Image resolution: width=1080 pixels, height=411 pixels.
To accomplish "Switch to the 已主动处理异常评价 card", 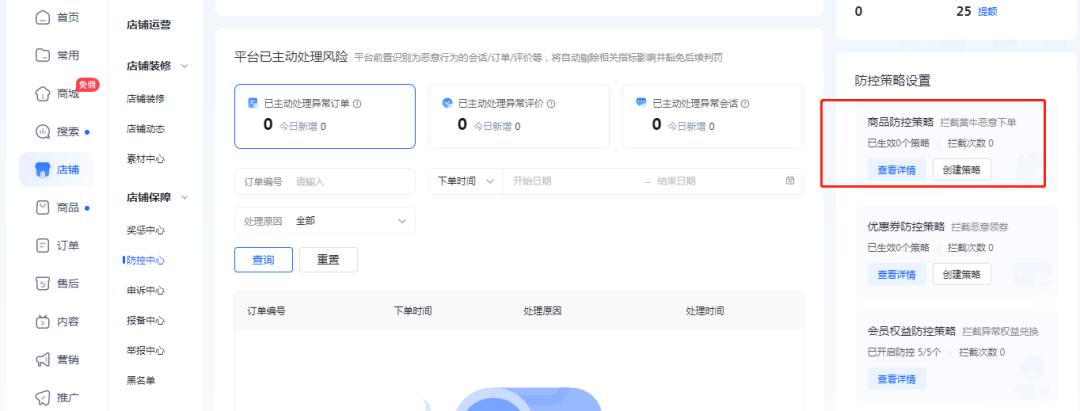I will [519, 116].
